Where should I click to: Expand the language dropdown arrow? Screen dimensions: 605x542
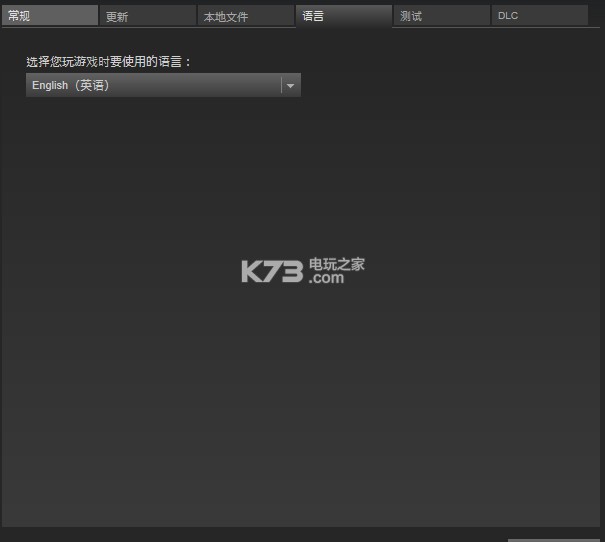click(x=290, y=86)
